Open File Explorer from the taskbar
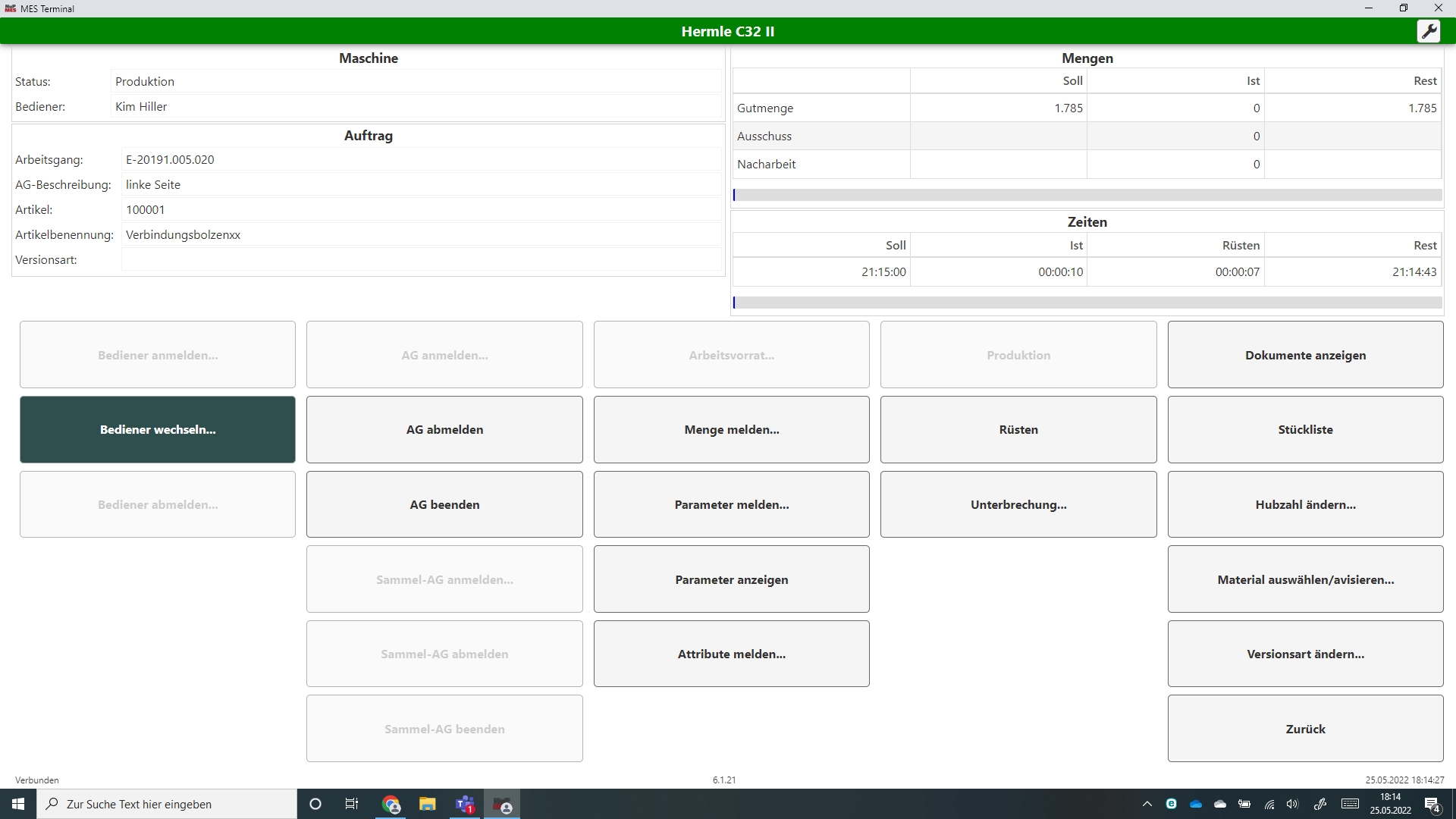 [x=428, y=804]
